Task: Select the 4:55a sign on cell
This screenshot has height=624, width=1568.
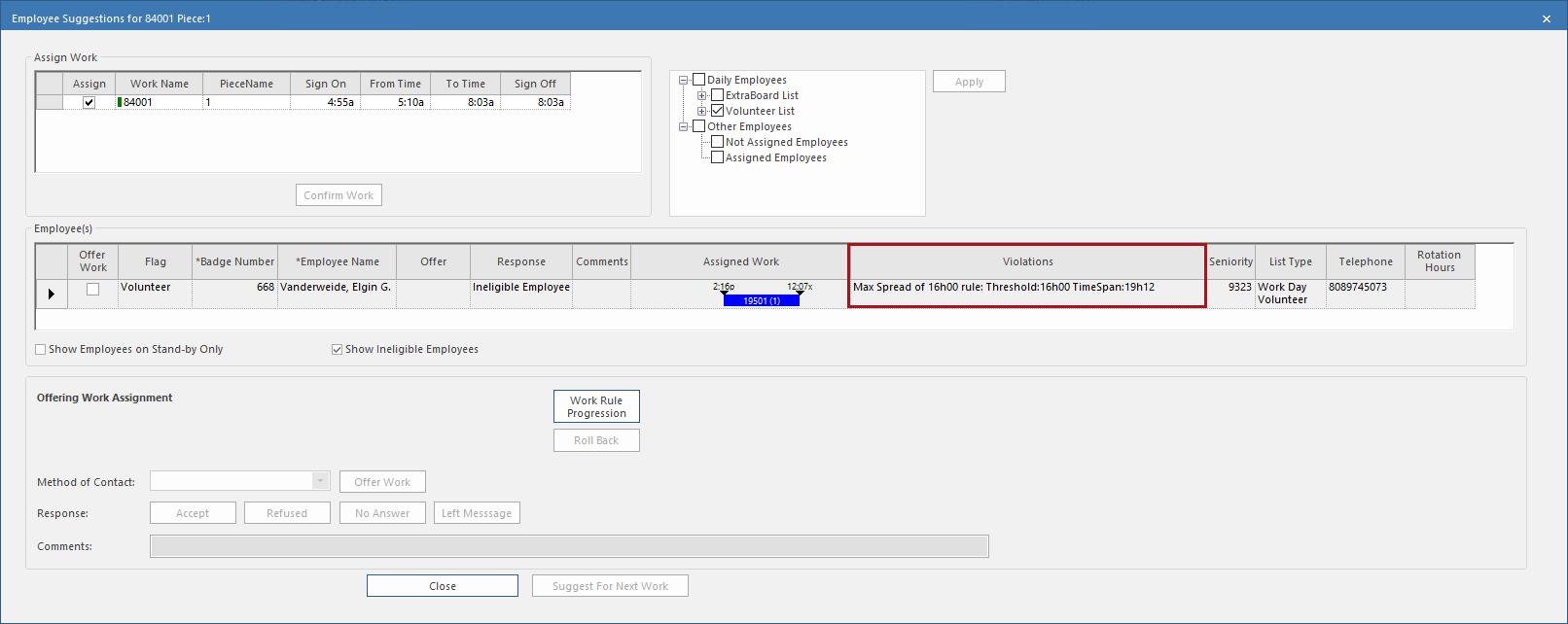Action: [x=325, y=102]
